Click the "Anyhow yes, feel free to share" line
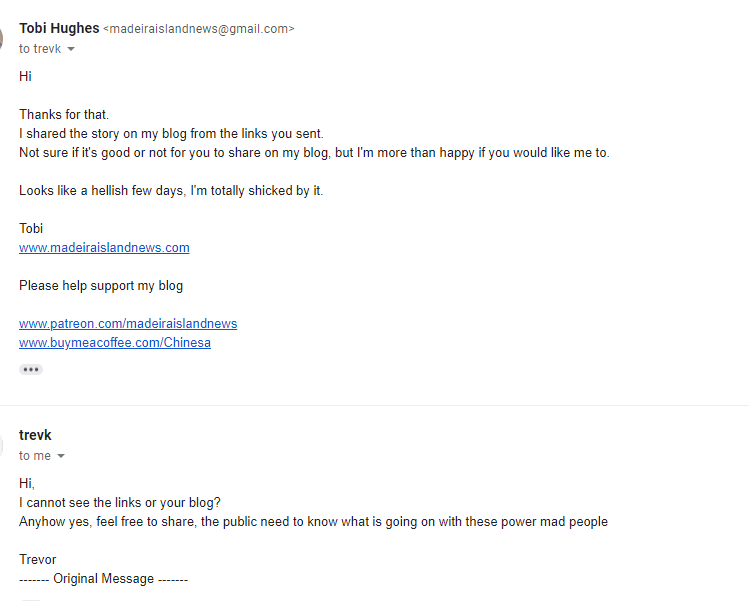 pos(313,521)
